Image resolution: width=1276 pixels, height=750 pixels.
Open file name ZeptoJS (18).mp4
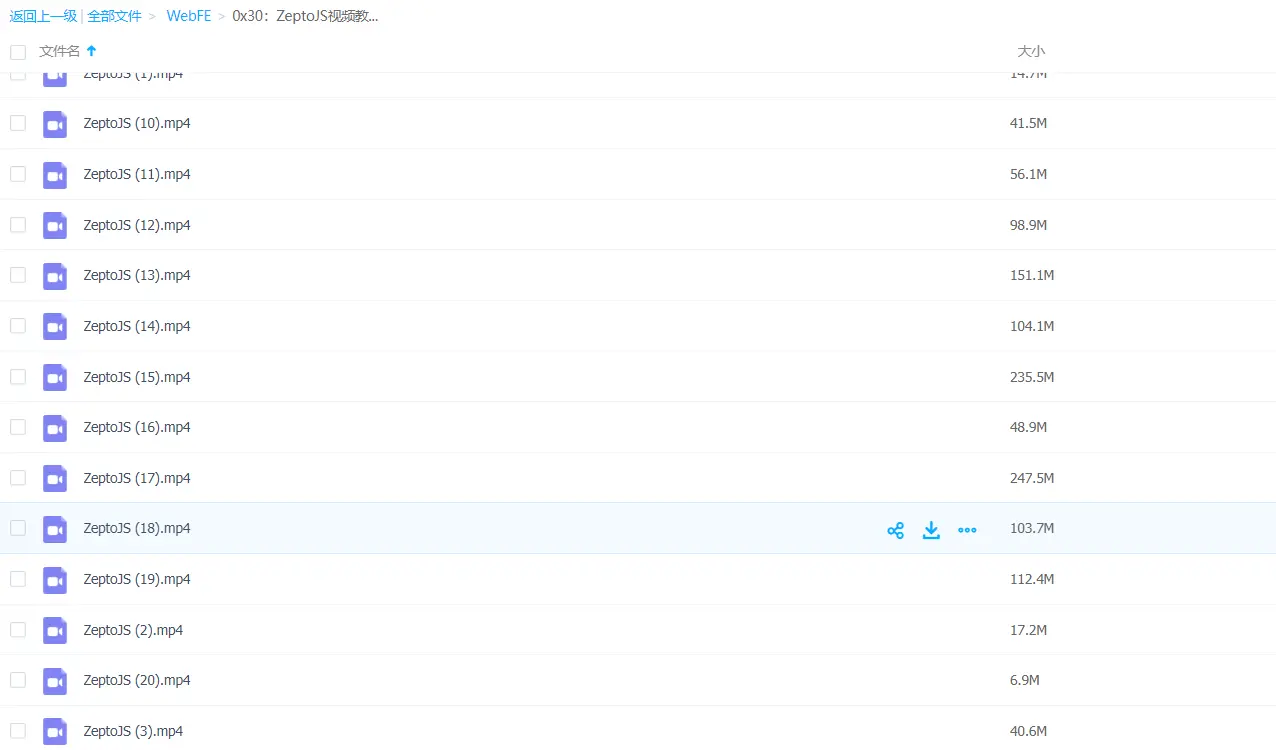pos(137,528)
